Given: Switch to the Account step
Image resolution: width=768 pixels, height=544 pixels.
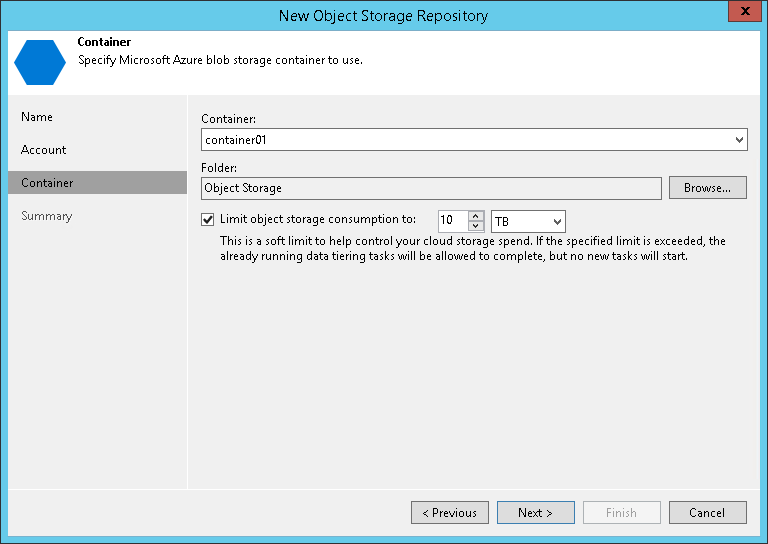Looking at the screenshot, I should pyautogui.click(x=44, y=150).
